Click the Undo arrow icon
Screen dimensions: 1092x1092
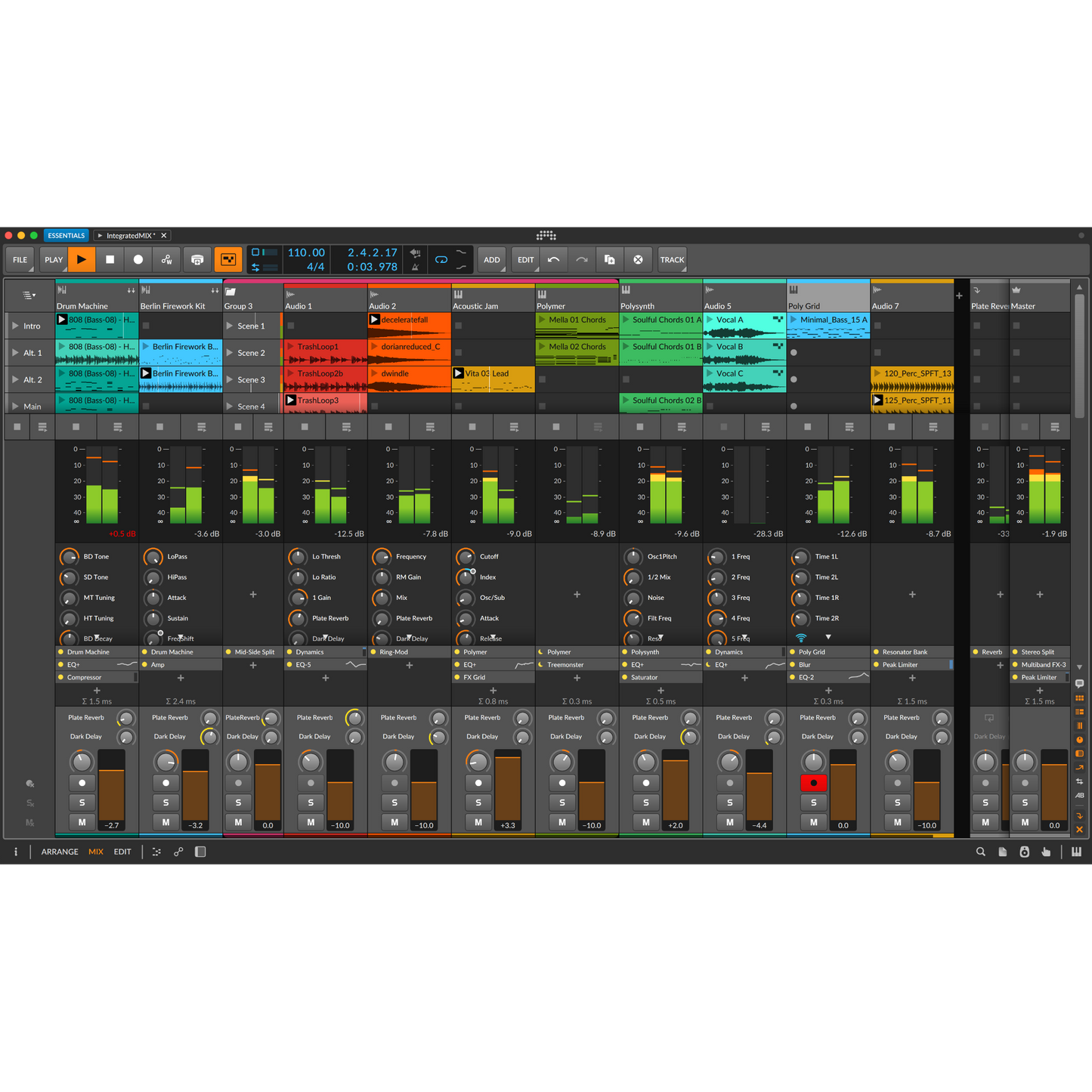tap(553, 260)
